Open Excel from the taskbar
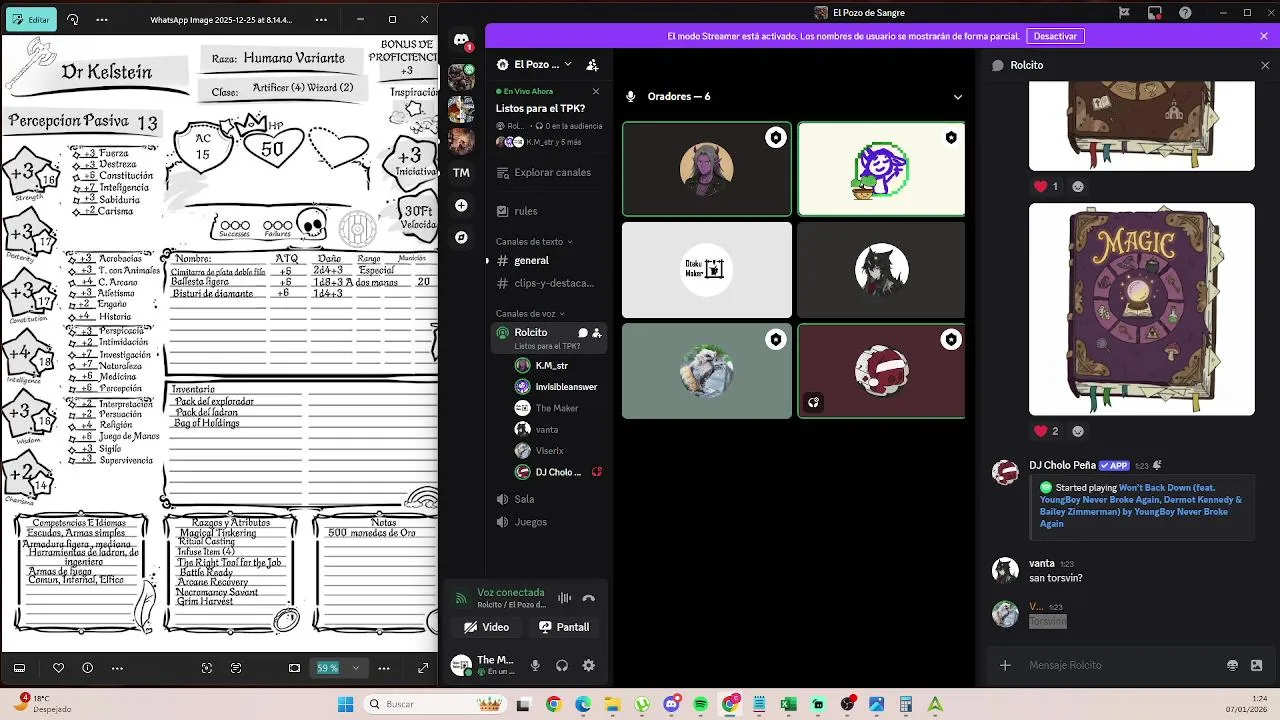 point(788,705)
